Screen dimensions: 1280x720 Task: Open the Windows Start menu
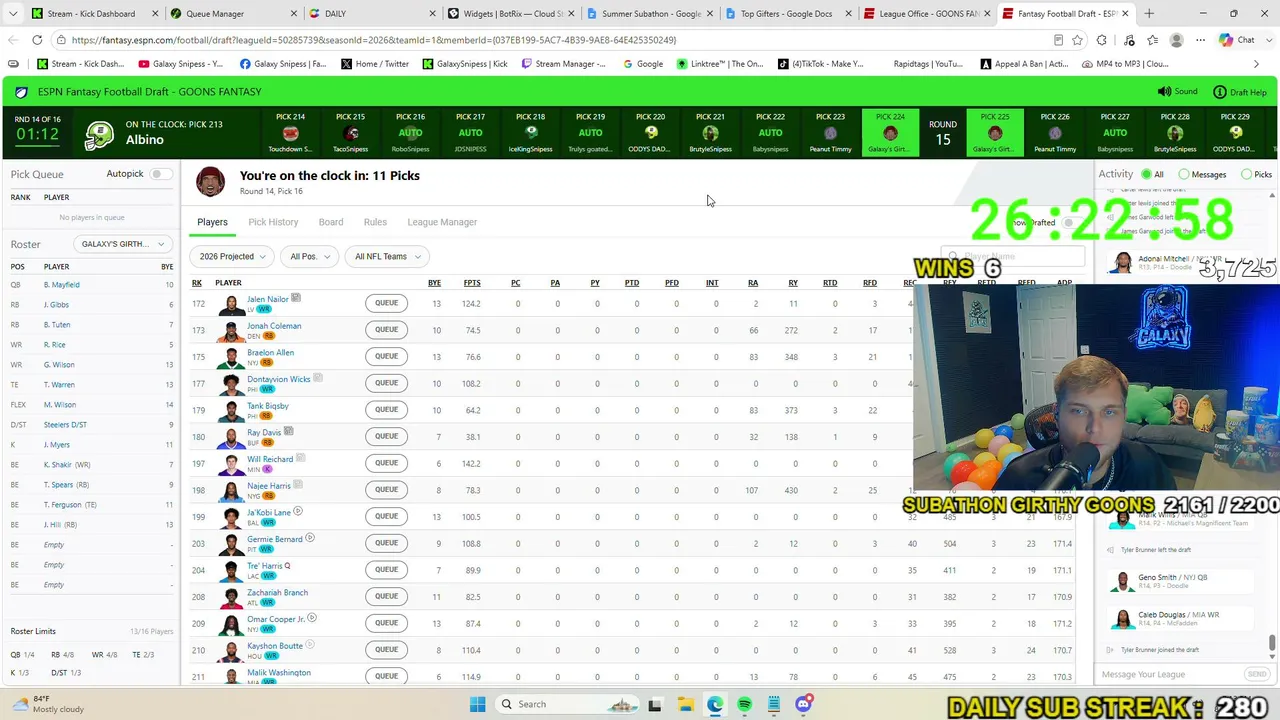coord(478,704)
